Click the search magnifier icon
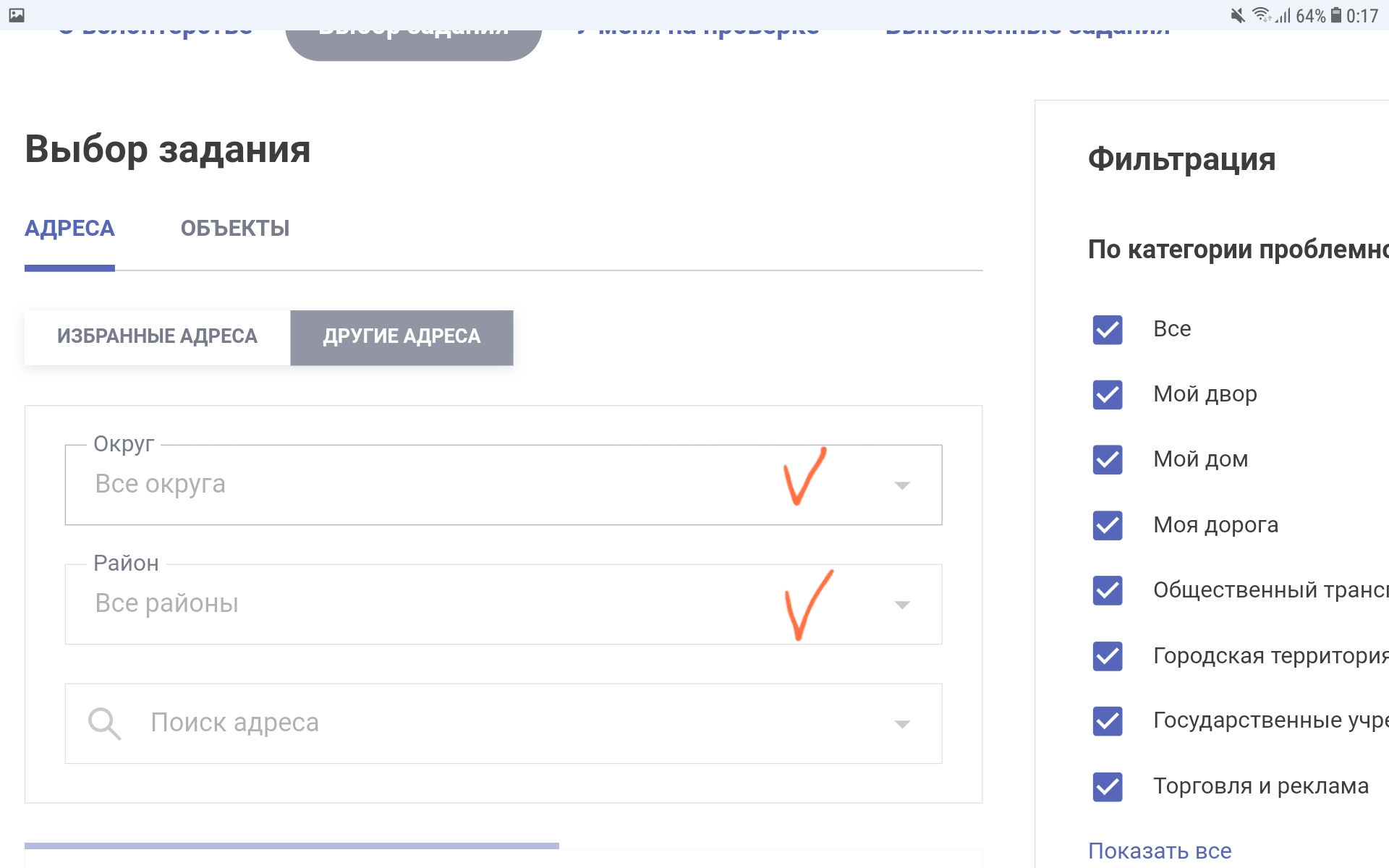The width and height of the screenshot is (1389, 868). (x=104, y=723)
